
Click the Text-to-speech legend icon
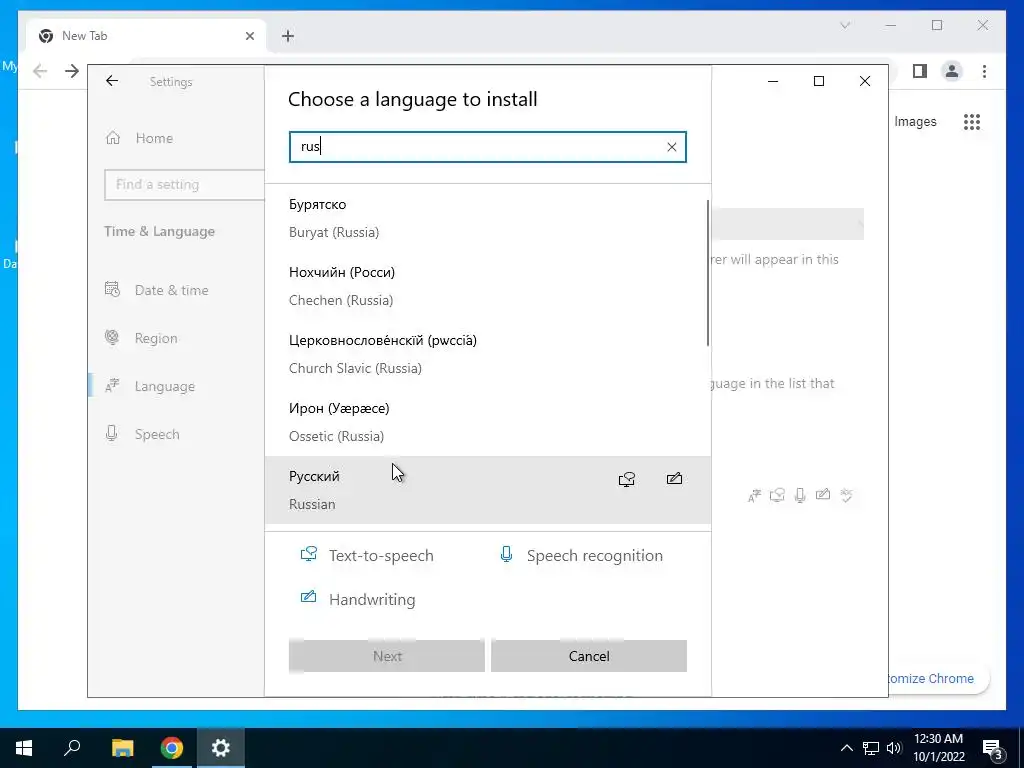tap(308, 554)
